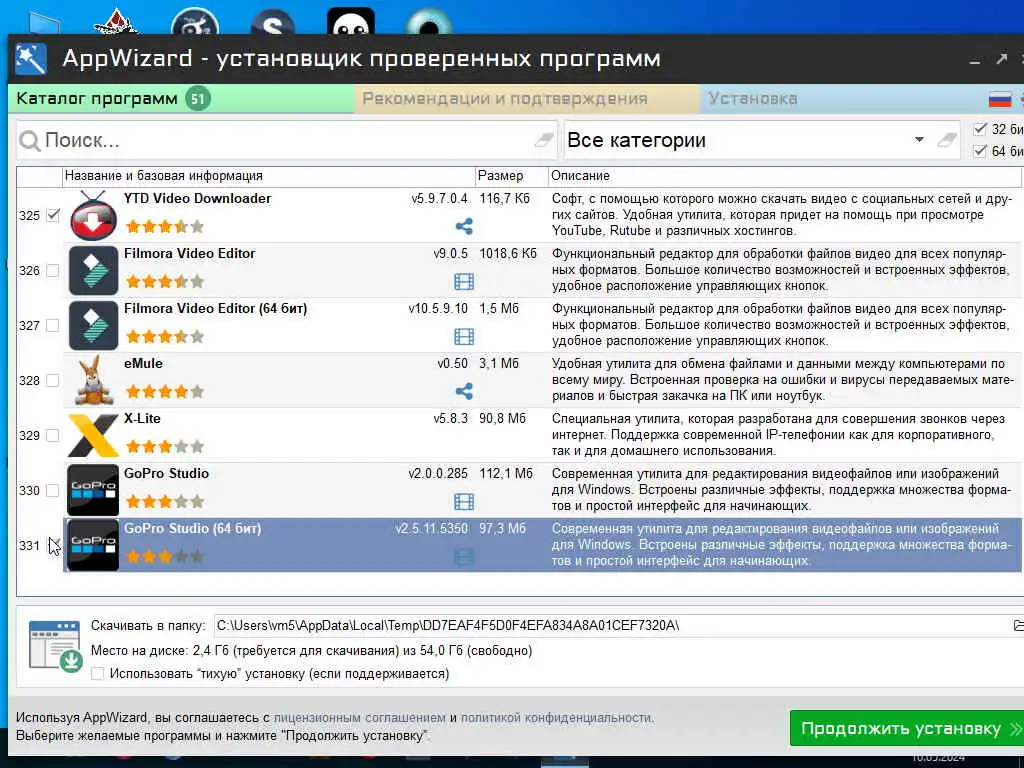
Task: Check X-Lite row 329 checkbox
Action: (53, 435)
